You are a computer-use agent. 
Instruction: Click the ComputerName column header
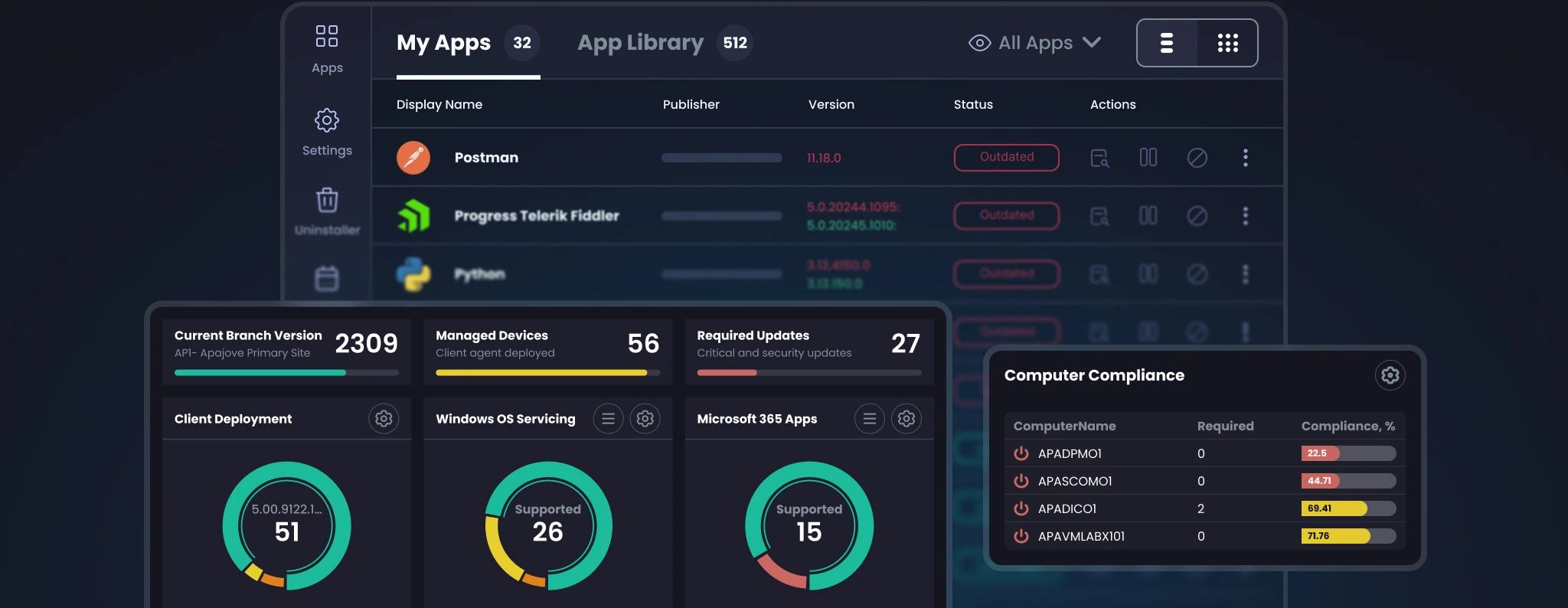1064,426
